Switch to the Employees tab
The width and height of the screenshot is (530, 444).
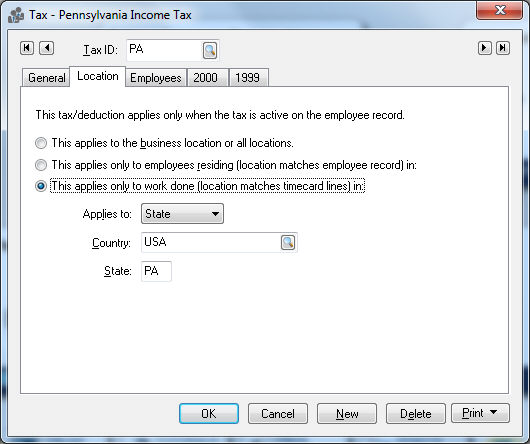[x=156, y=78]
